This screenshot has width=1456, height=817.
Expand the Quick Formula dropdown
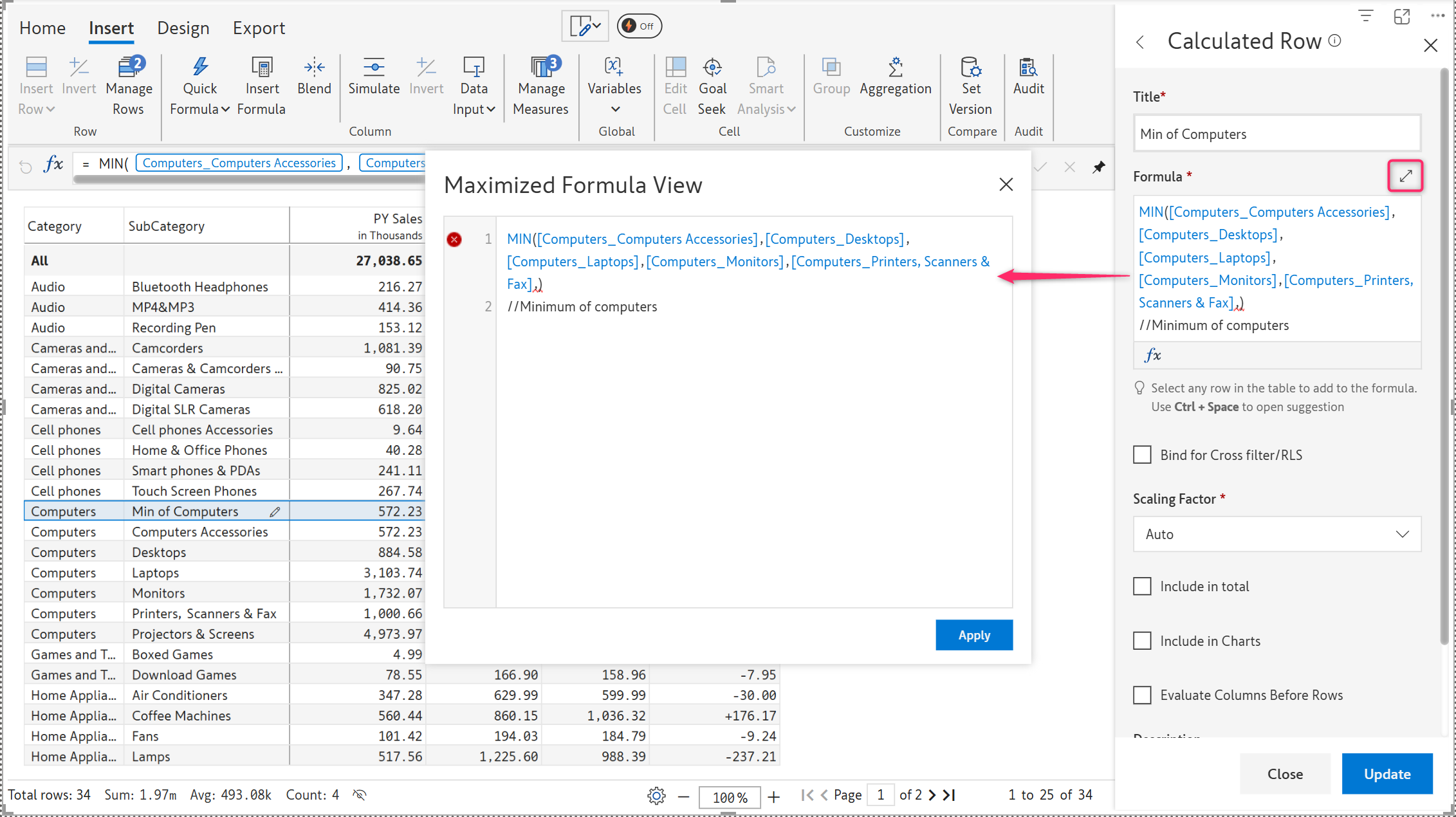(199, 109)
